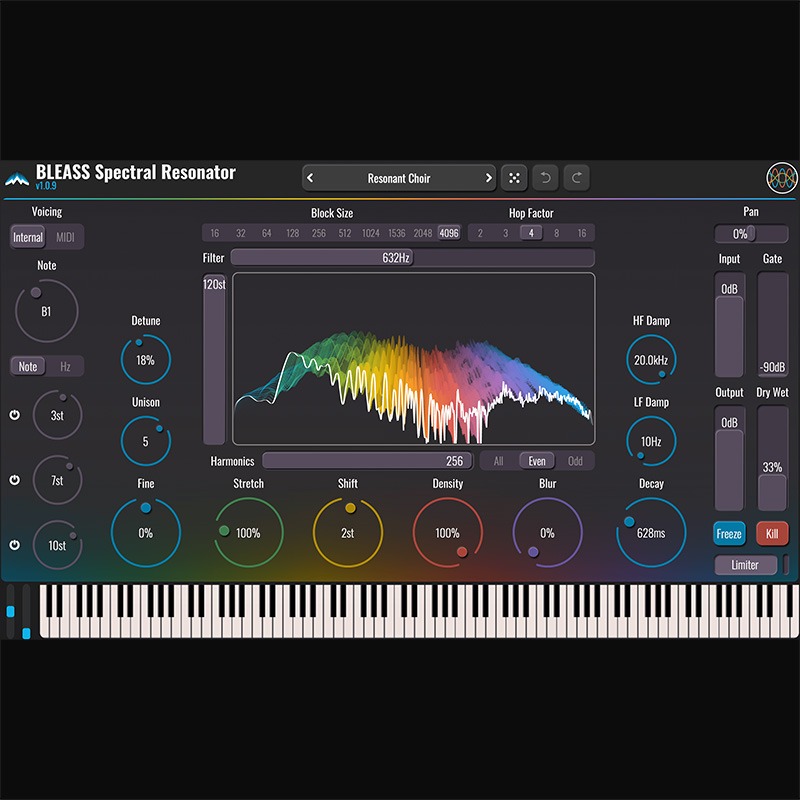Toggle the Freeze button
800x800 pixels.
tap(729, 534)
